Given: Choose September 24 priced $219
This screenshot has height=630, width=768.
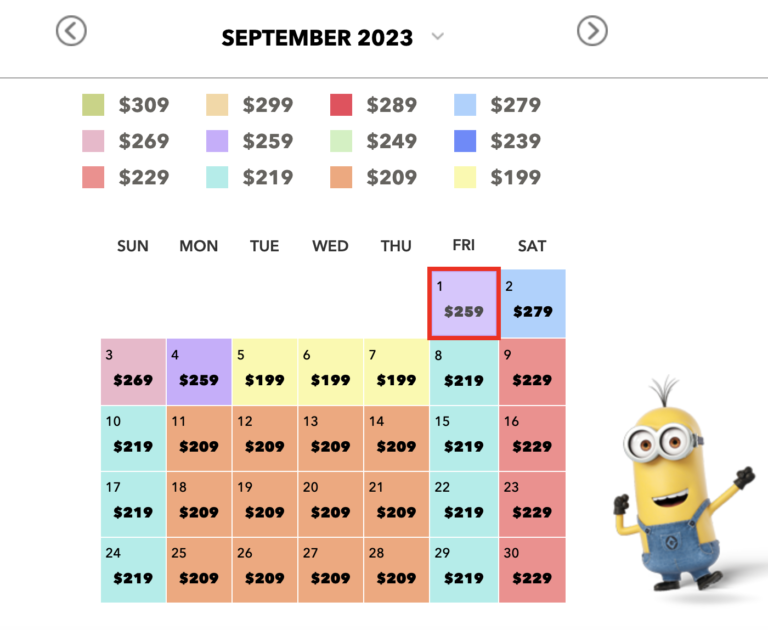Looking at the screenshot, I should point(133,570).
